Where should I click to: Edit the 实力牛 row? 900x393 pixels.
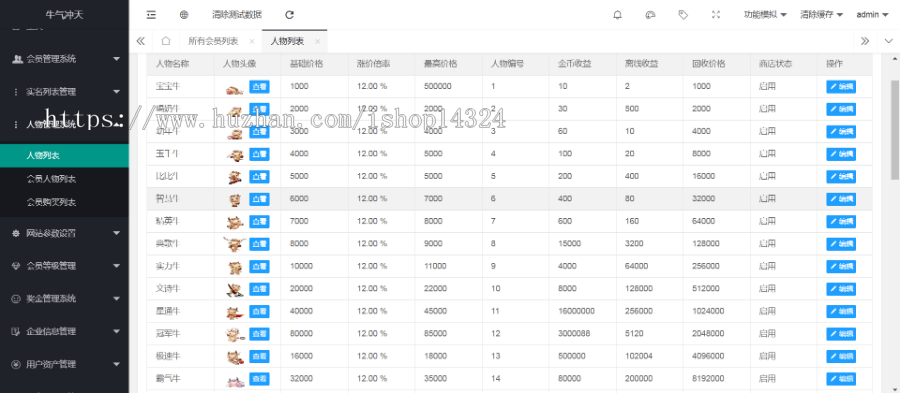(841, 266)
